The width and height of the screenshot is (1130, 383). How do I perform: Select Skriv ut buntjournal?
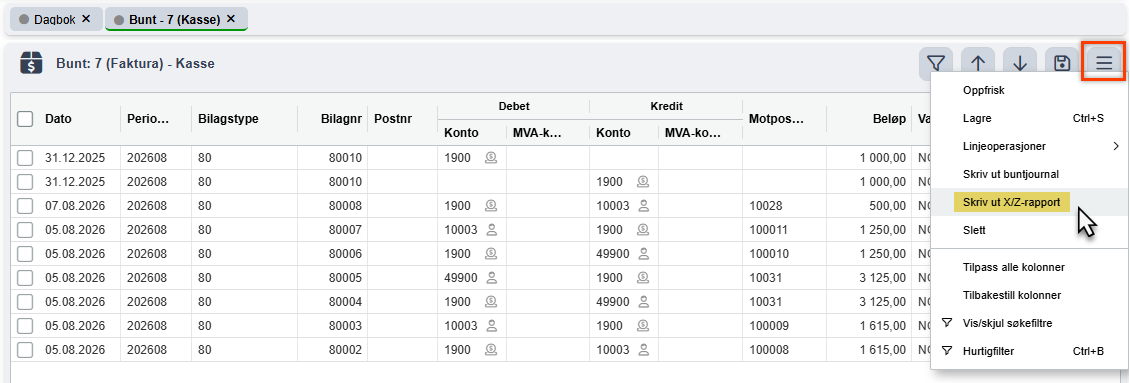(x=1029, y=174)
